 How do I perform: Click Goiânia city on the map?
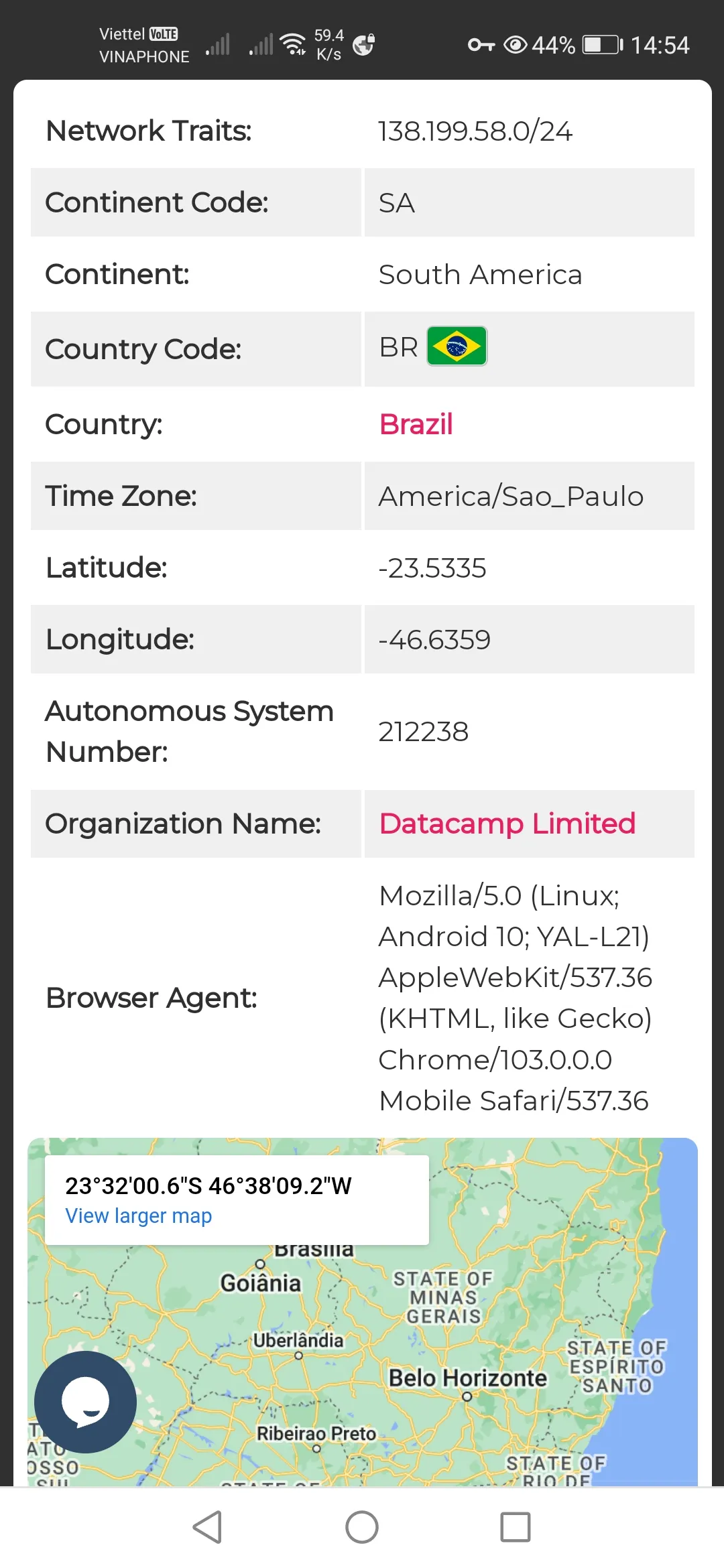[x=261, y=1283]
